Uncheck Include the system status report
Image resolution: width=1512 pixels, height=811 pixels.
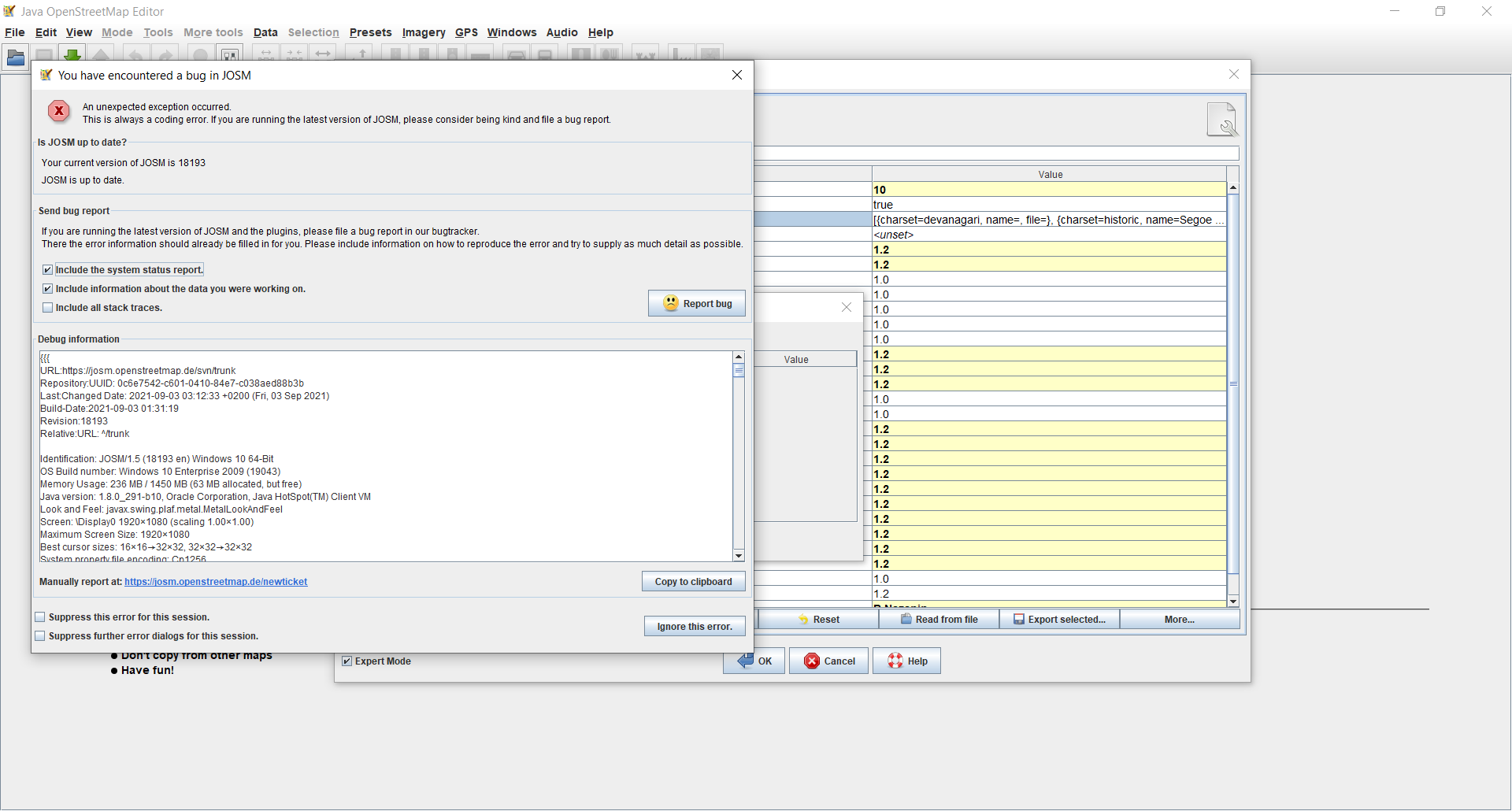[x=48, y=270]
